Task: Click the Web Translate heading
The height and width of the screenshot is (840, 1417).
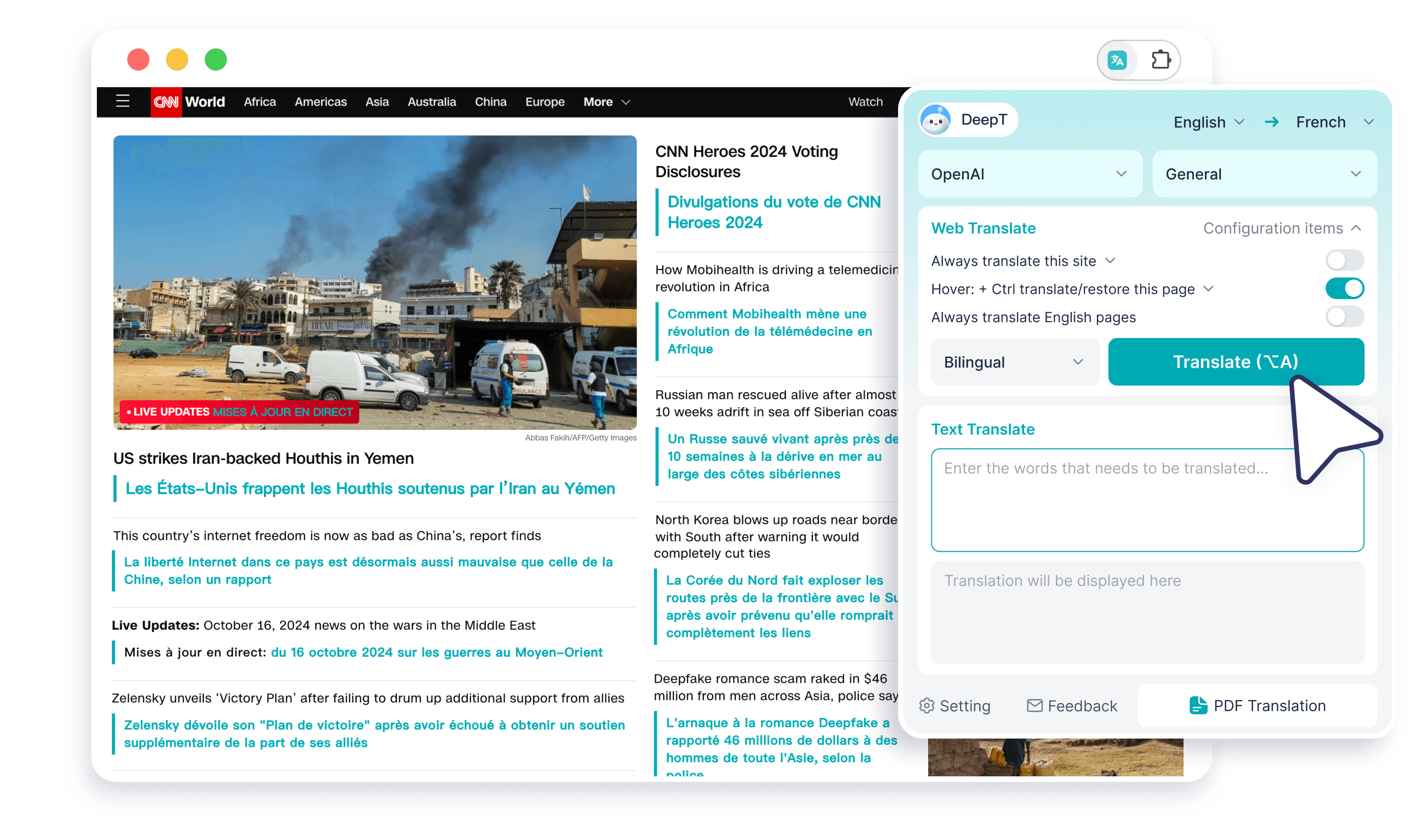Action: point(983,228)
